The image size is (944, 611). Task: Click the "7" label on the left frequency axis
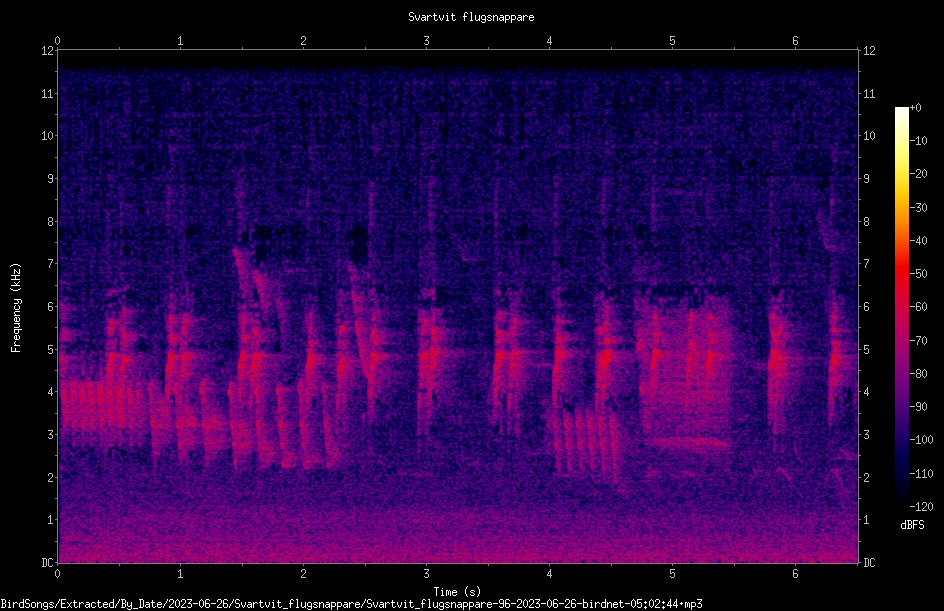click(51, 264)
